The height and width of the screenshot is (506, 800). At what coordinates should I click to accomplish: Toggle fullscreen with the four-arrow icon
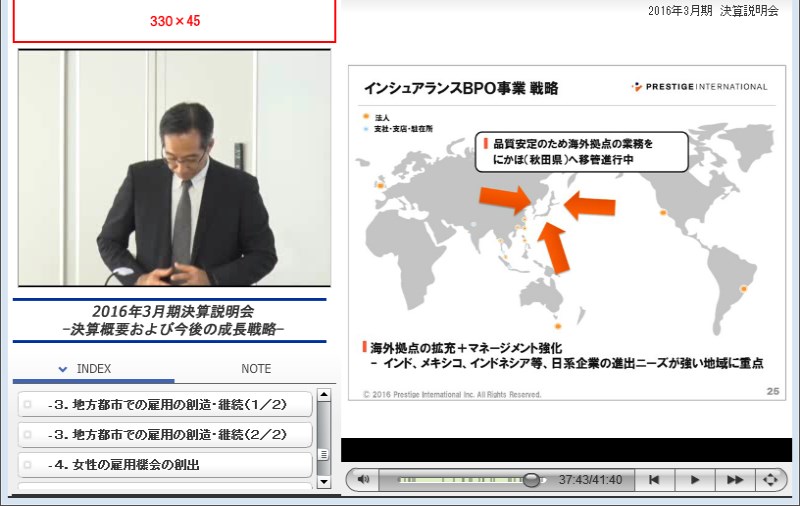click(x=770, y=479)
